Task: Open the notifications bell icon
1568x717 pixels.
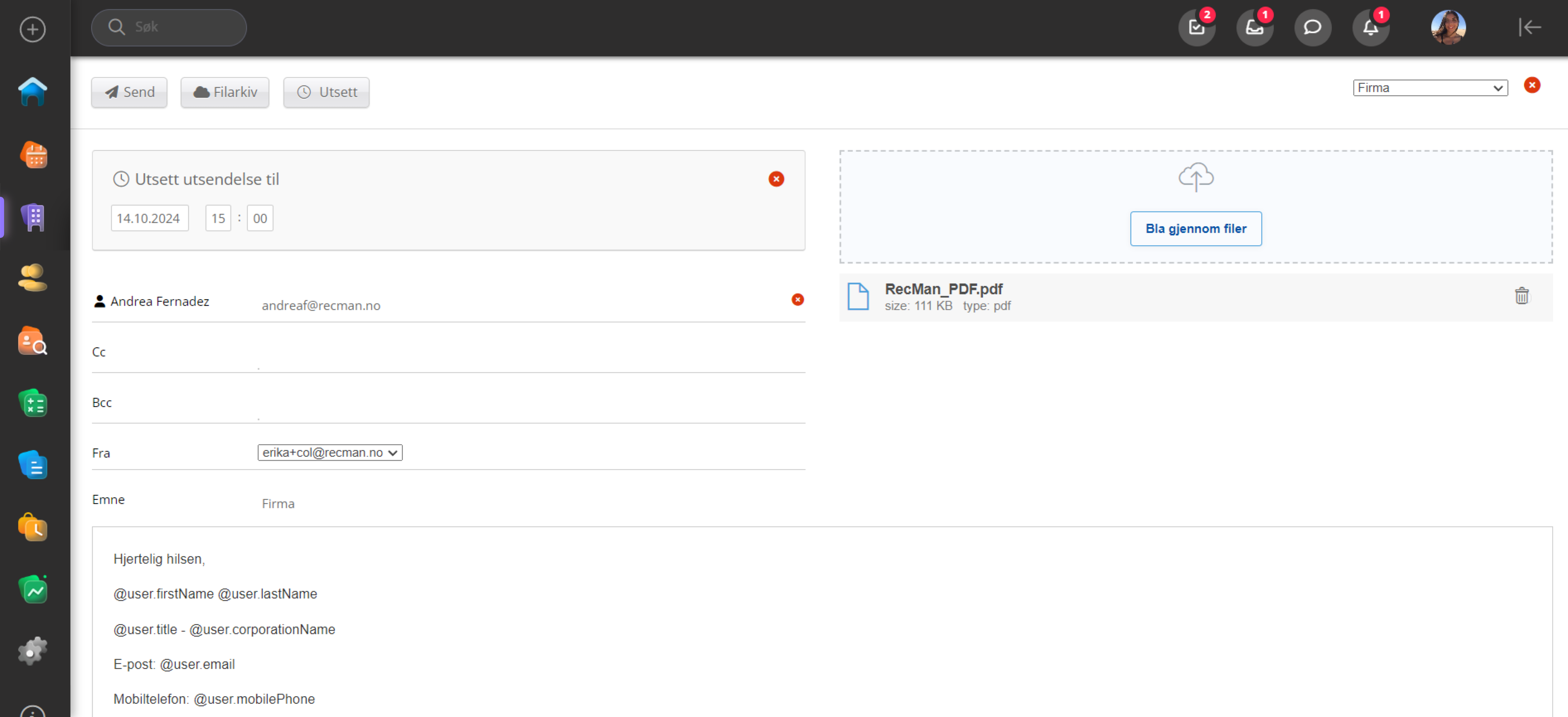Action: [1370, 27]
